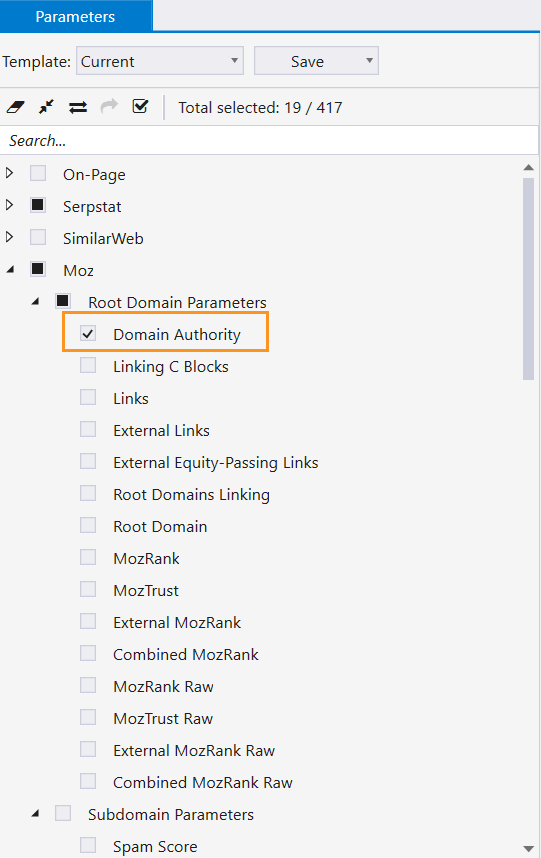541x858 pixels.
Task: Select the MozTrust Raw label
Action: pos(163,718)
